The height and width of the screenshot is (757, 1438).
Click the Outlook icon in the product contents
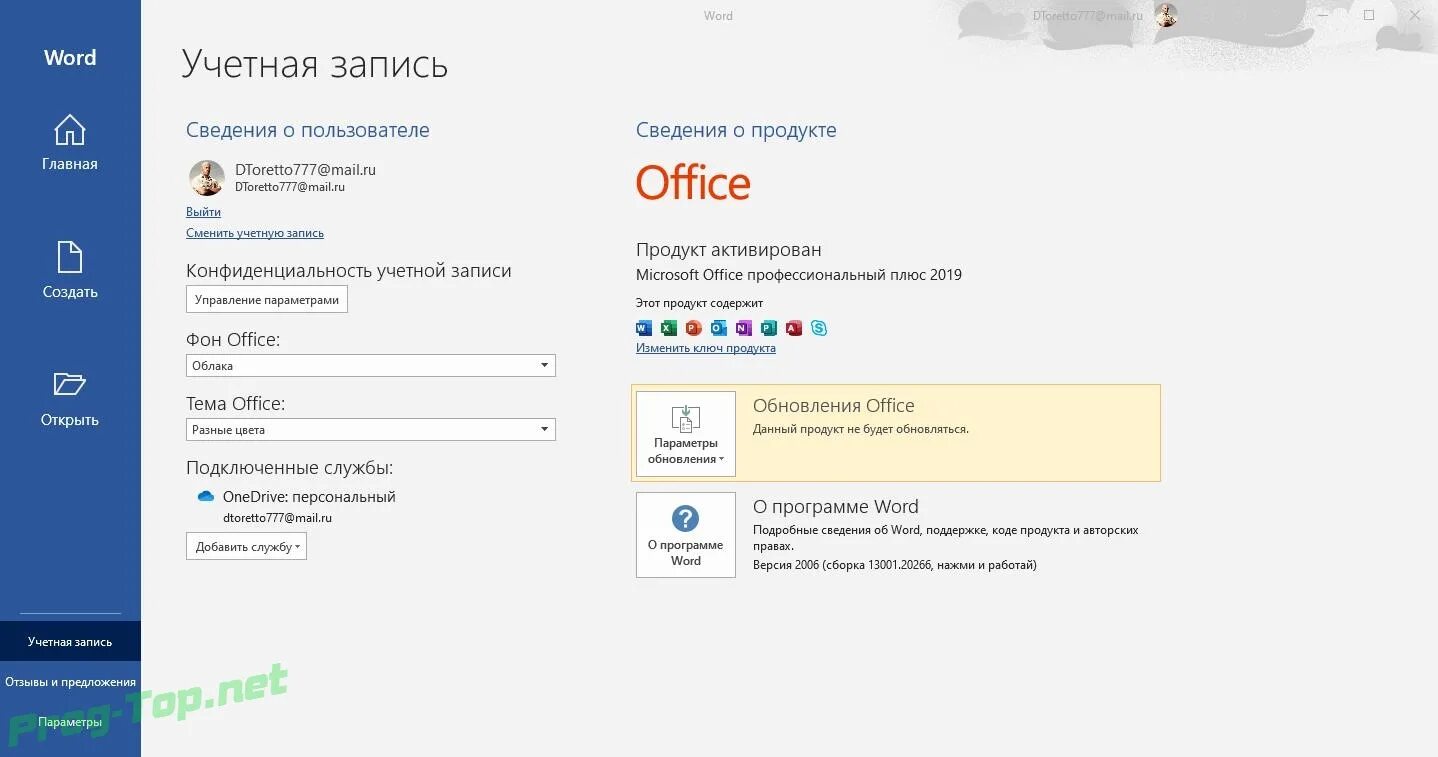pos(718,328)
